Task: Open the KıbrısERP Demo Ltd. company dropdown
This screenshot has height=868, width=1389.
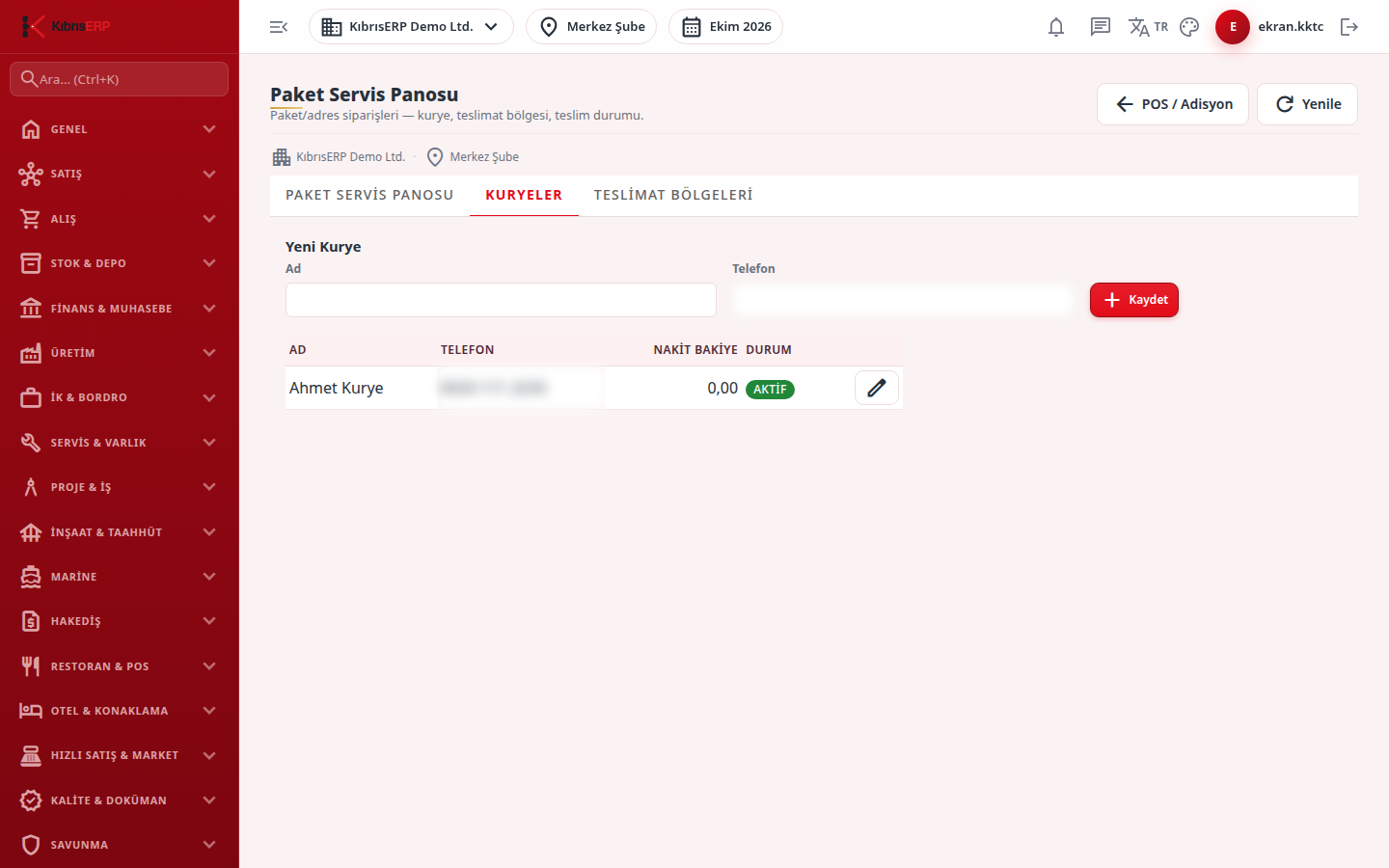Action: (411, 27)
